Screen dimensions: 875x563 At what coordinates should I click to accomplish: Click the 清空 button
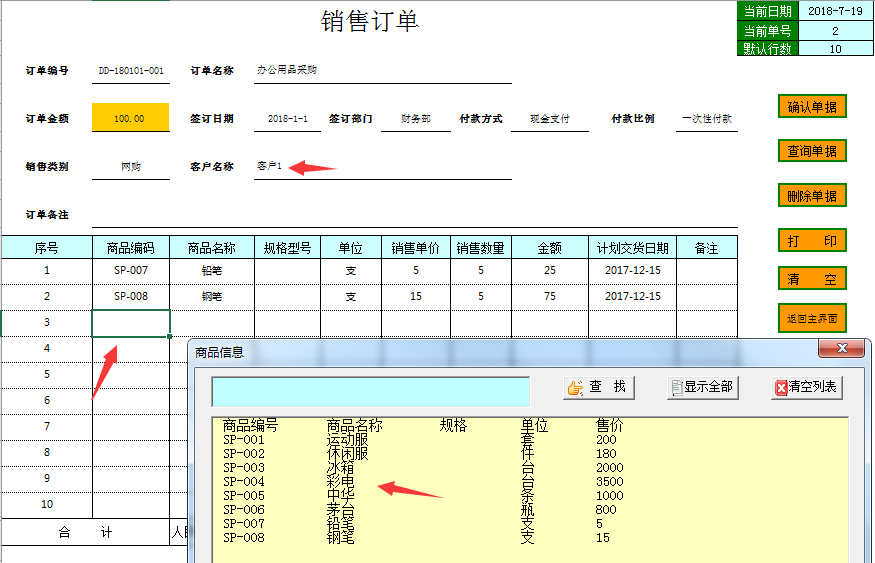pyautogui.click(x=812, y=278)
